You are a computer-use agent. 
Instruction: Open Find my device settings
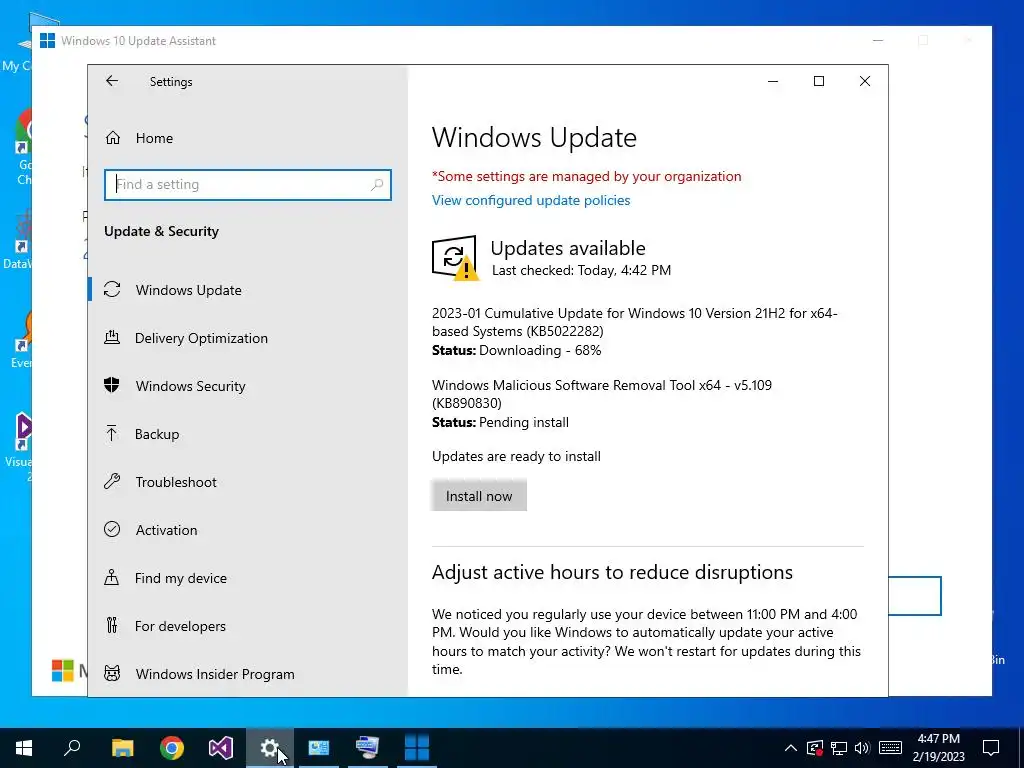[x=248, y=578]
